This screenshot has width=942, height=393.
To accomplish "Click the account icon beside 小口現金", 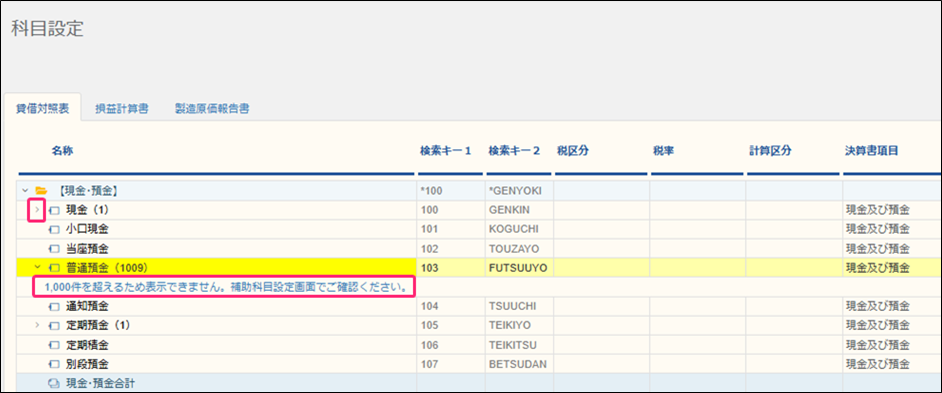I will click(x=54, y=229).
